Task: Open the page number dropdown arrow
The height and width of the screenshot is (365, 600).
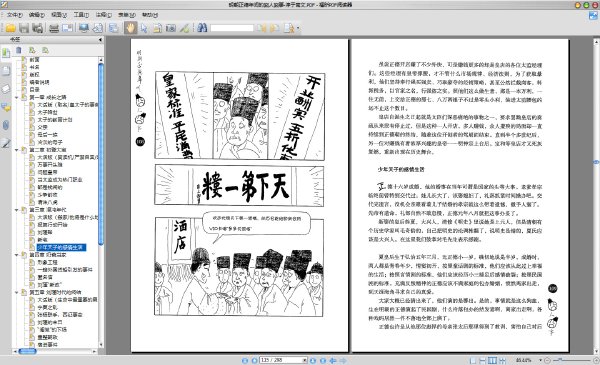Action: (x=305, y=360)
